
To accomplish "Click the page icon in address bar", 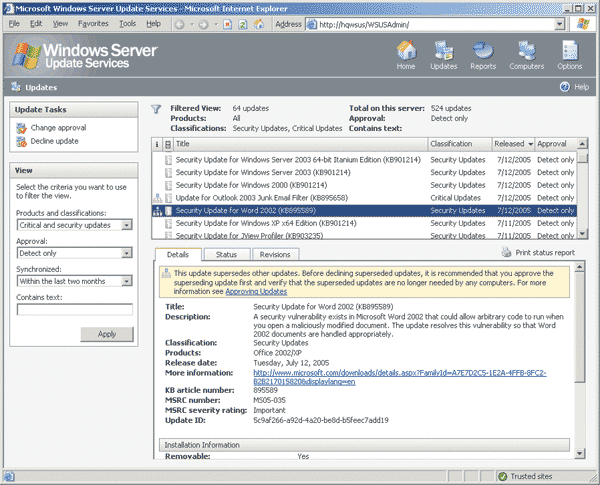I will [312, 24].
